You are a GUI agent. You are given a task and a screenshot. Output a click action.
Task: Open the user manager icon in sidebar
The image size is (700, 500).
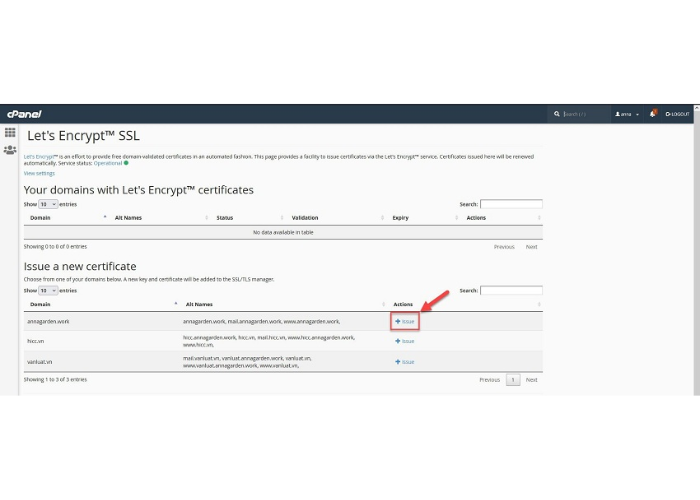click(x=10, y=150)
